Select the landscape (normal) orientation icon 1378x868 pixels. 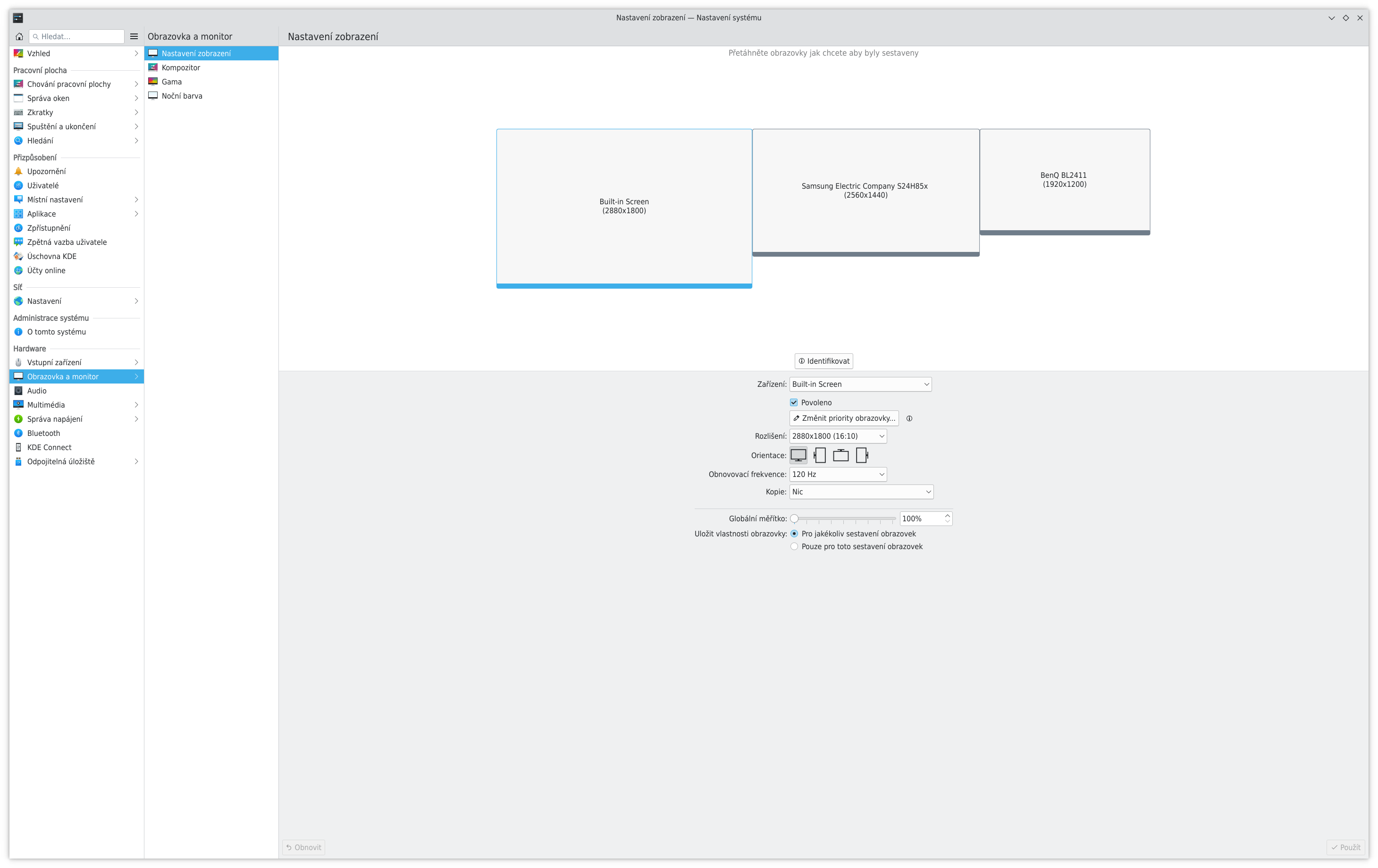(798, 455)
